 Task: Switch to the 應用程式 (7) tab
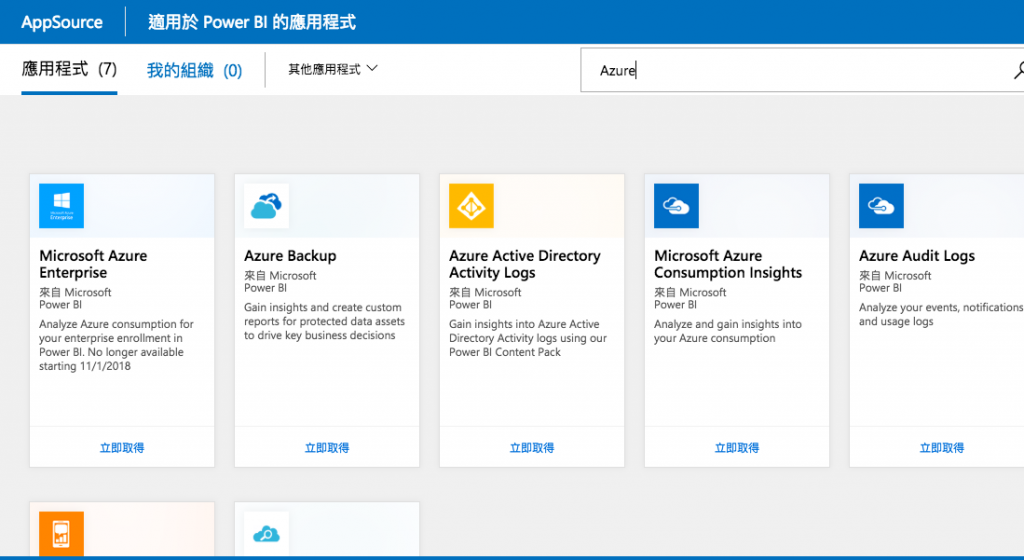coord(69,69)
